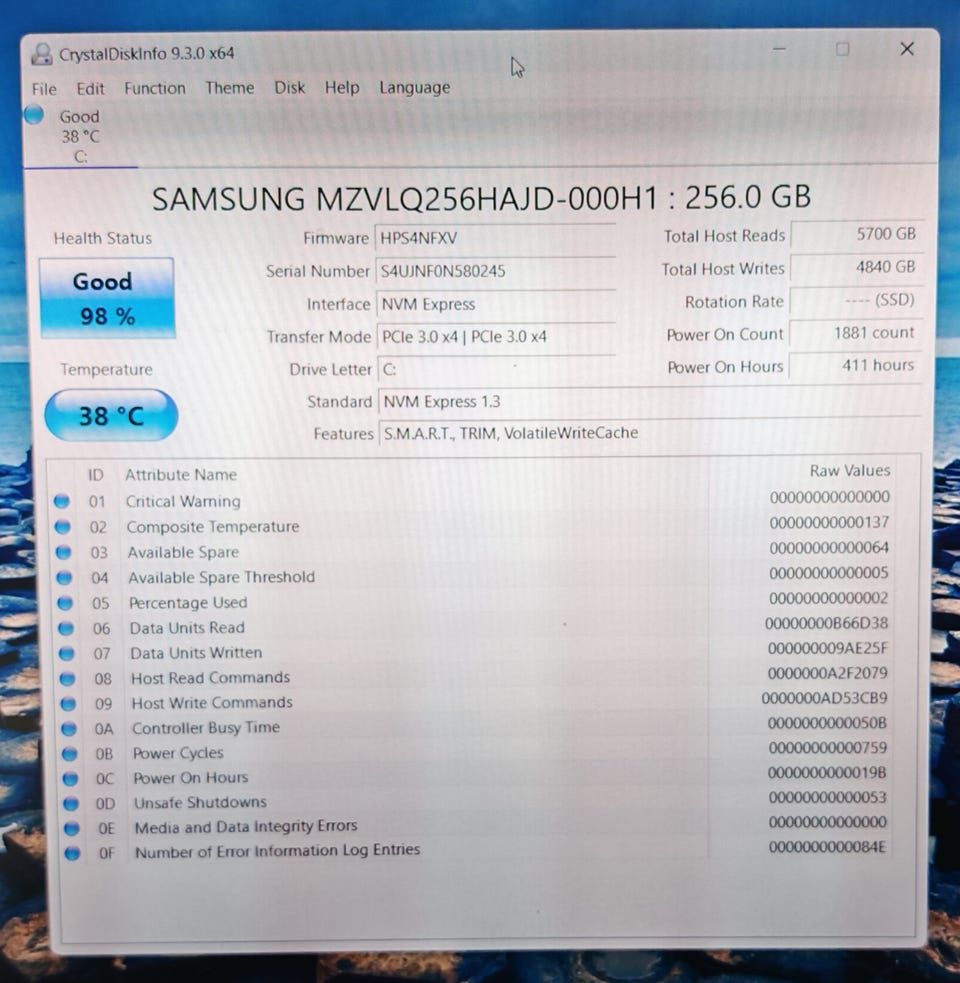The image size is (960, 983).
Task: Click the Firmware field HPS4NFXV
Action: pos(495,238)
